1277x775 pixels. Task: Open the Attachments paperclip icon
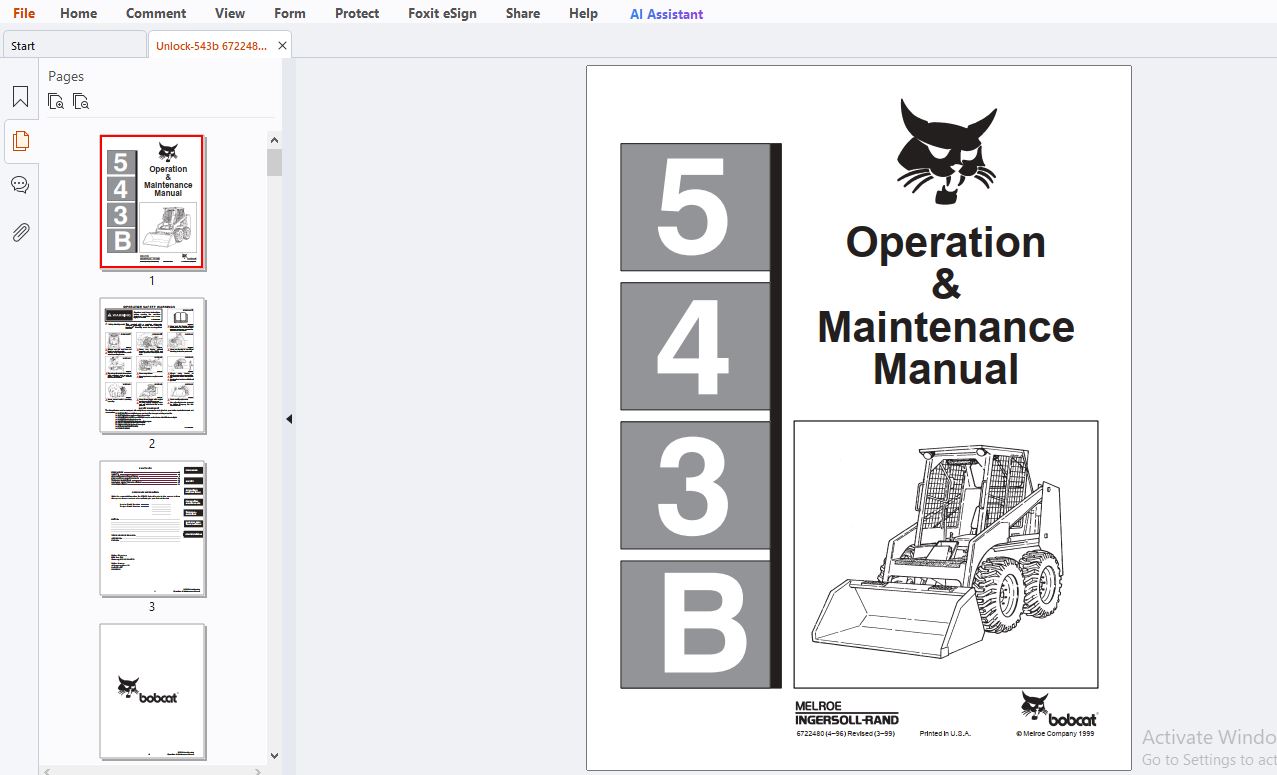(x=20, y=233)
